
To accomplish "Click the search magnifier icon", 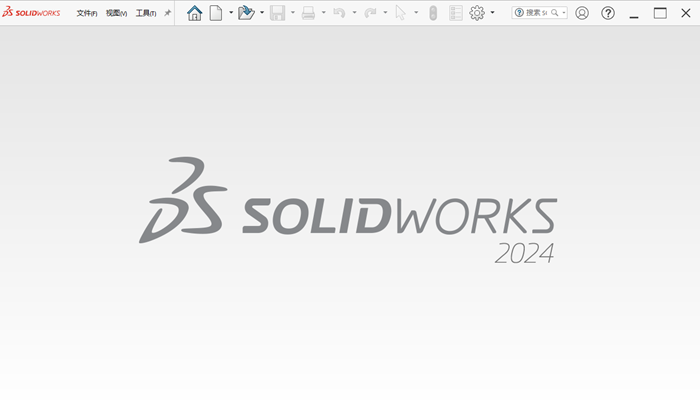I will (554, 13).
